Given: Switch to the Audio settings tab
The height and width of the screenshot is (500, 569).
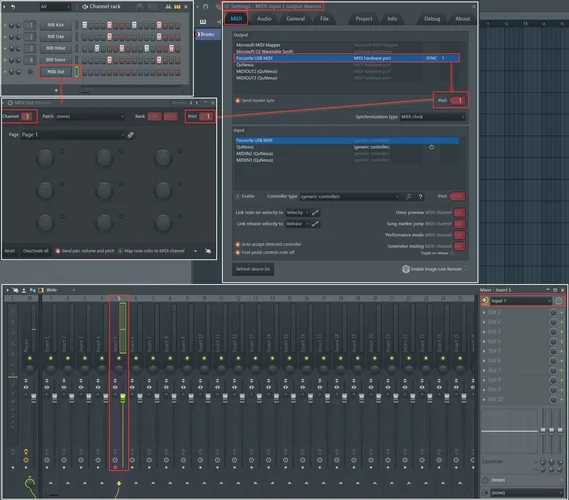Looking at the screenshot, I should pos(264,19).
